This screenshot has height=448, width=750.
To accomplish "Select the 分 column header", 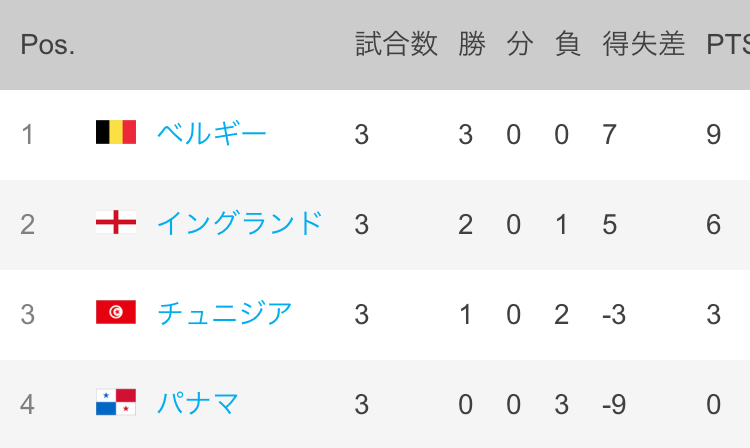I will pyautogui.click(x=520, y=44).
